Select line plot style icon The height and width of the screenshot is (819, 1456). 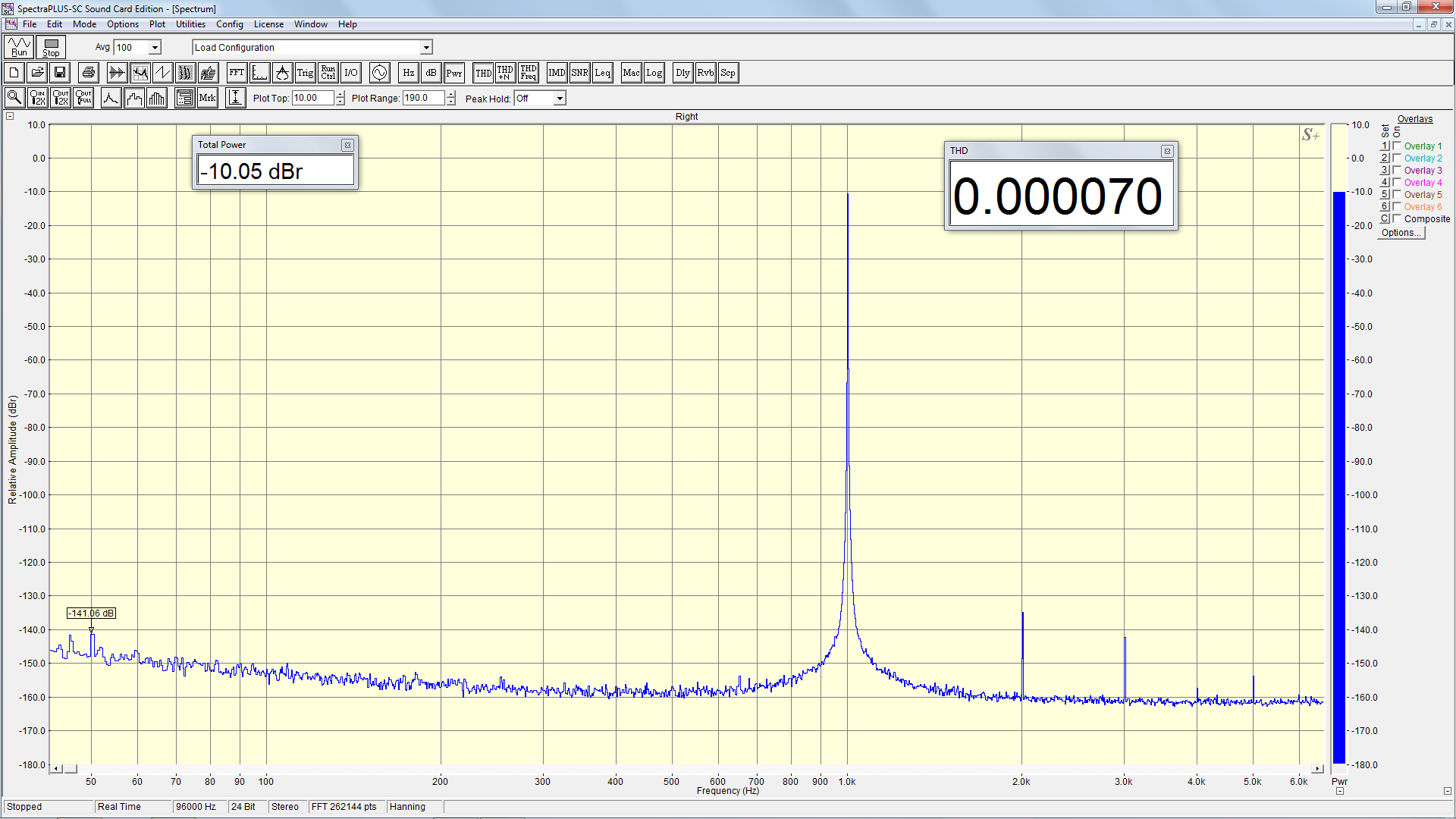click(111, 98)
